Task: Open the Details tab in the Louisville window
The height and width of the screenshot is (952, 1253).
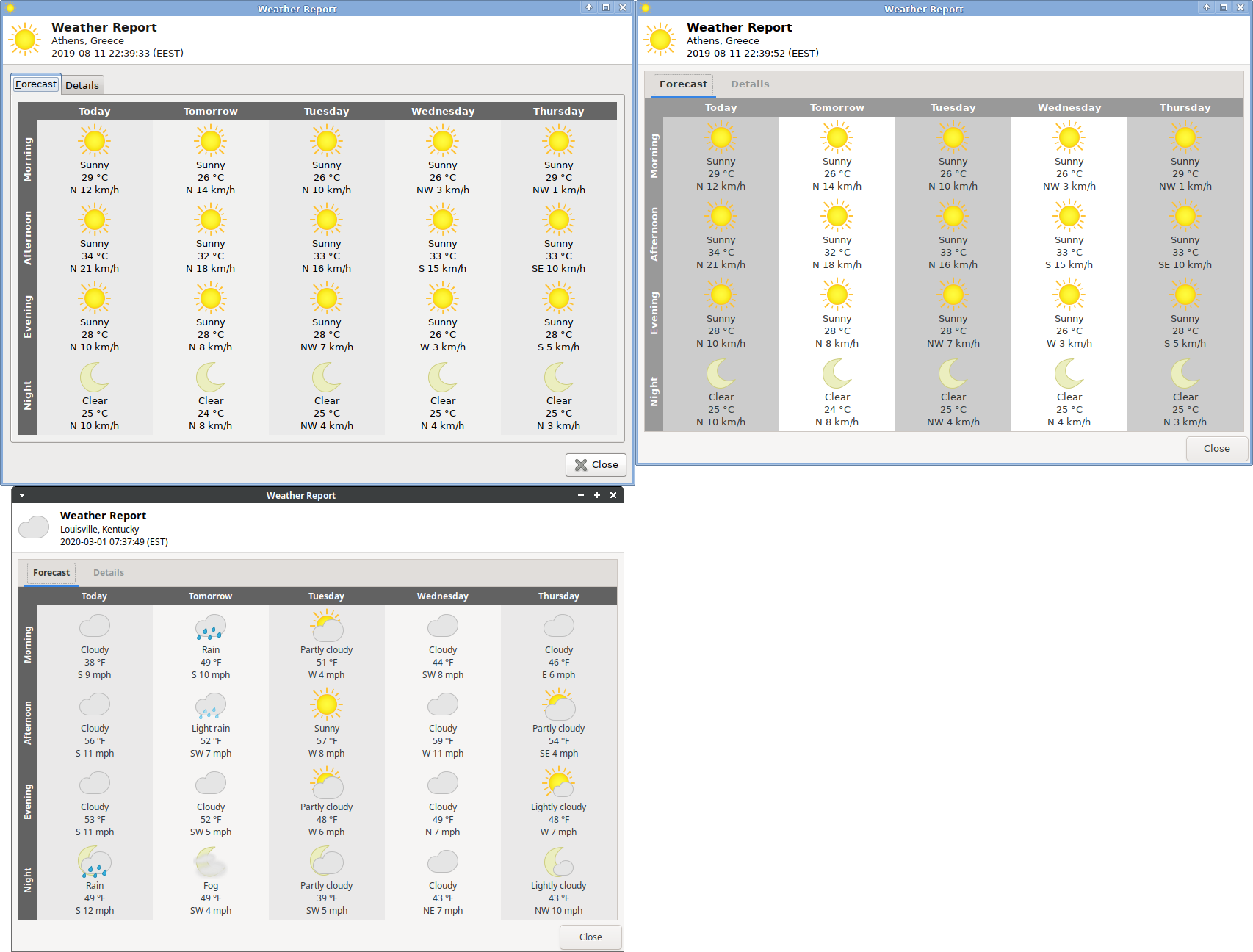Action: tap(109, 573)
